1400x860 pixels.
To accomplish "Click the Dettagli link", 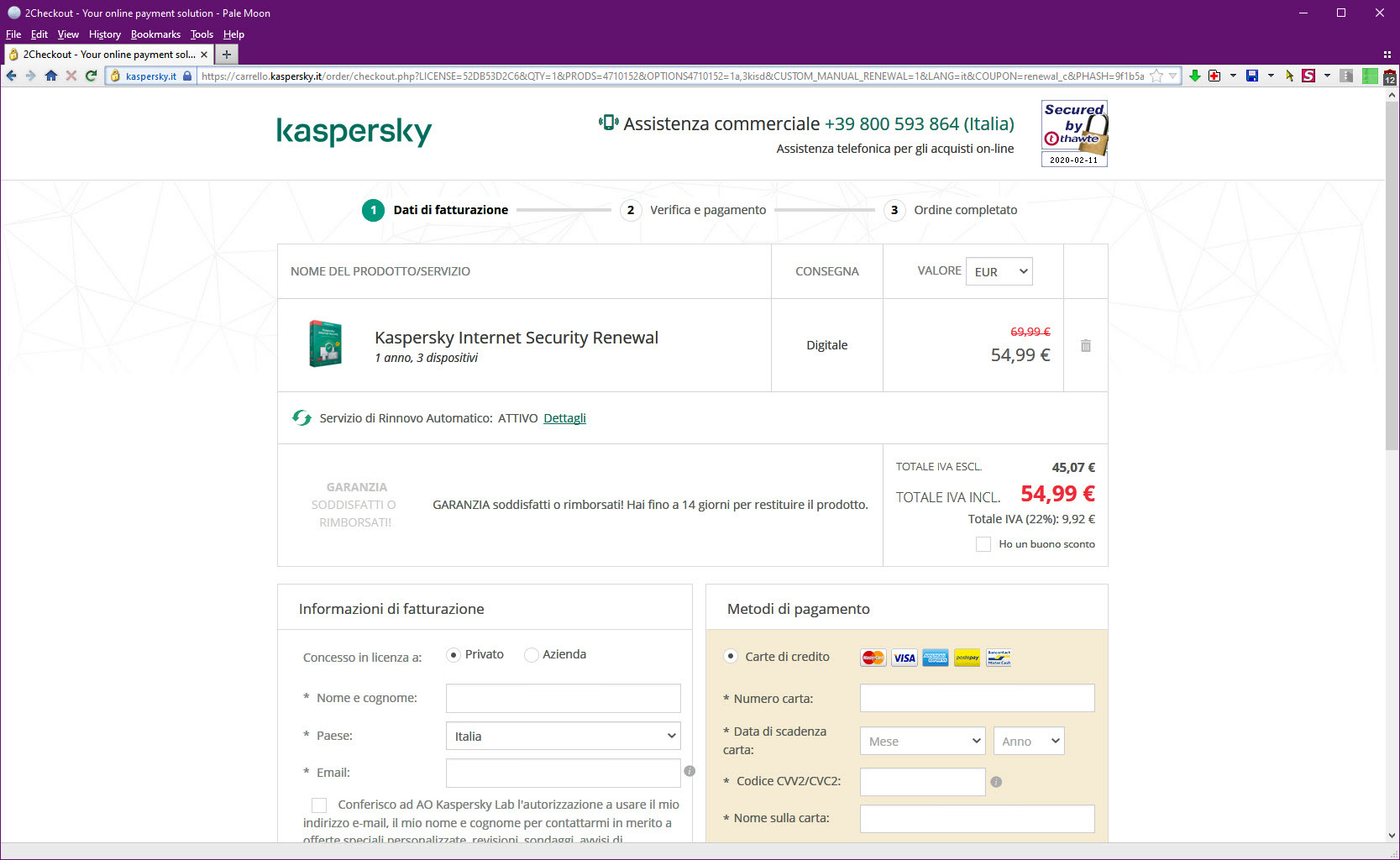I will click(564, 418).
